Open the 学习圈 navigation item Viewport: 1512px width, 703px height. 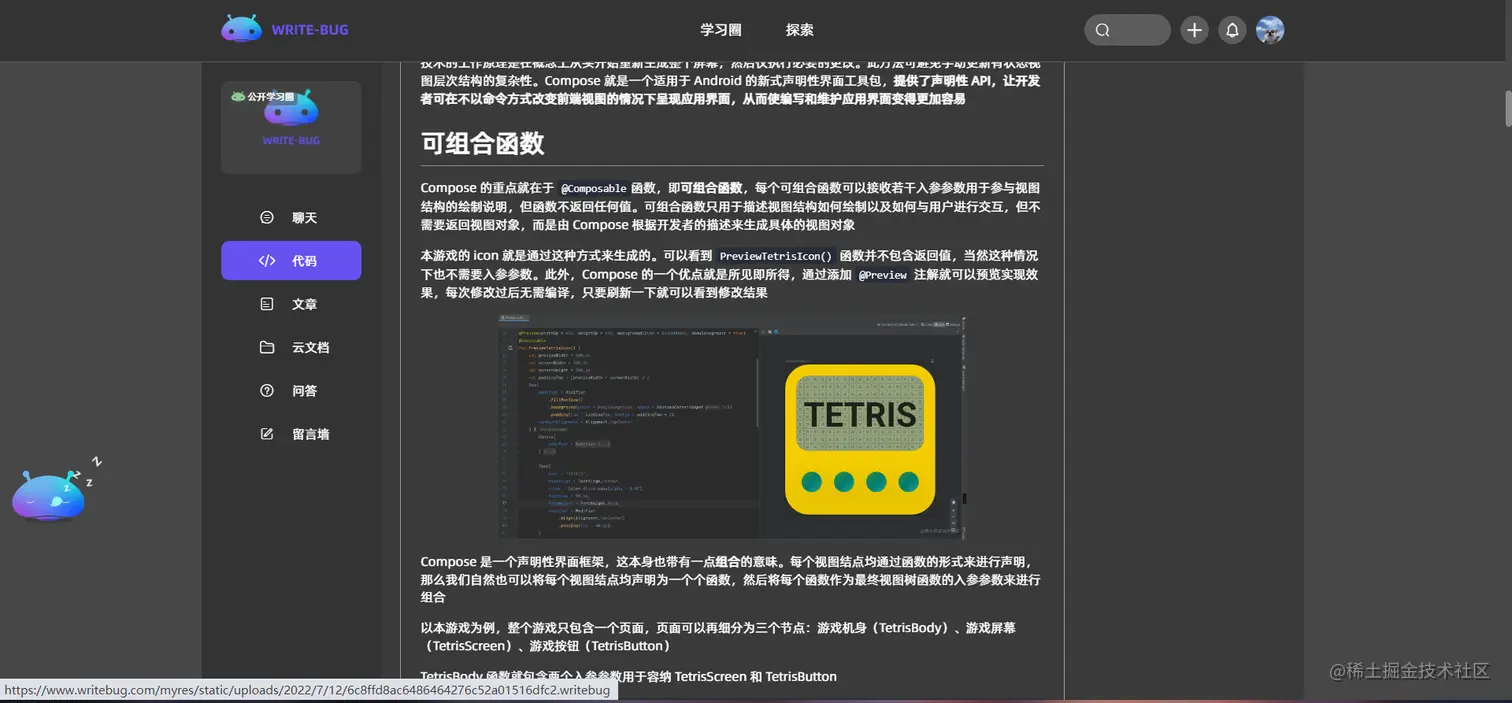(x=720, y=30)
